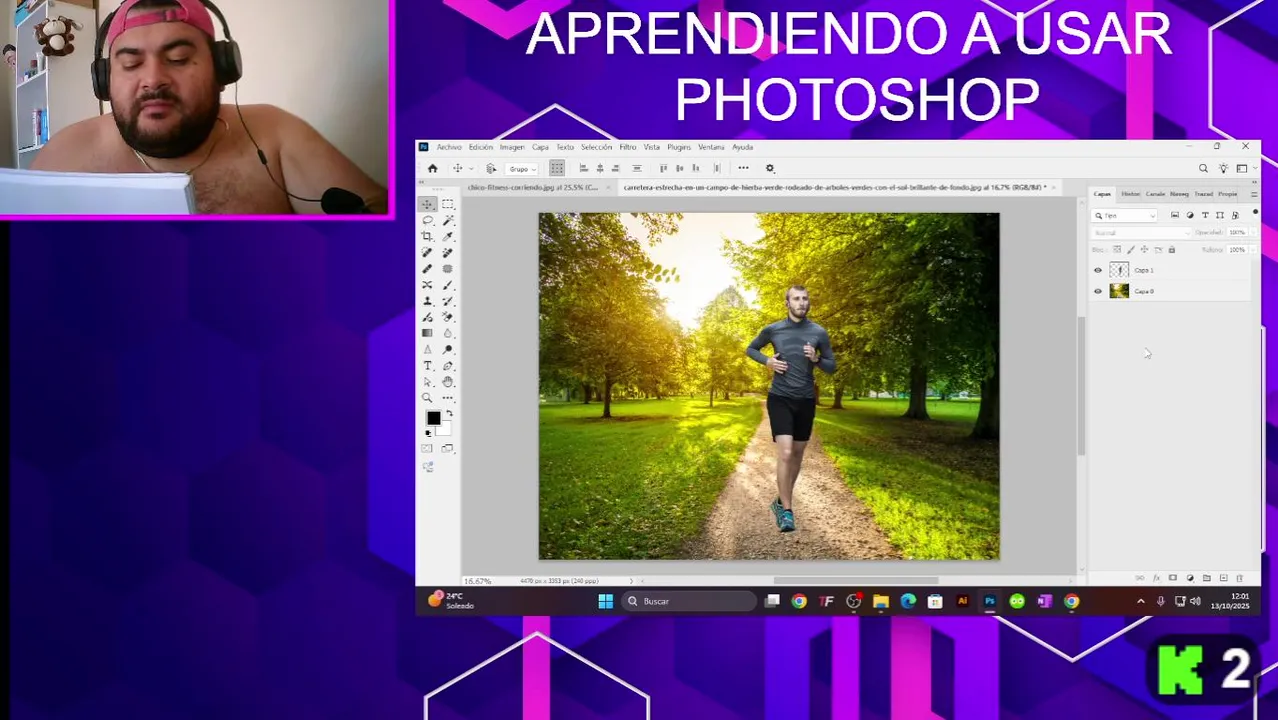This screenshot has width=1278, height=720.
Task: Select the Brush tool
Action: click(448, 284)
